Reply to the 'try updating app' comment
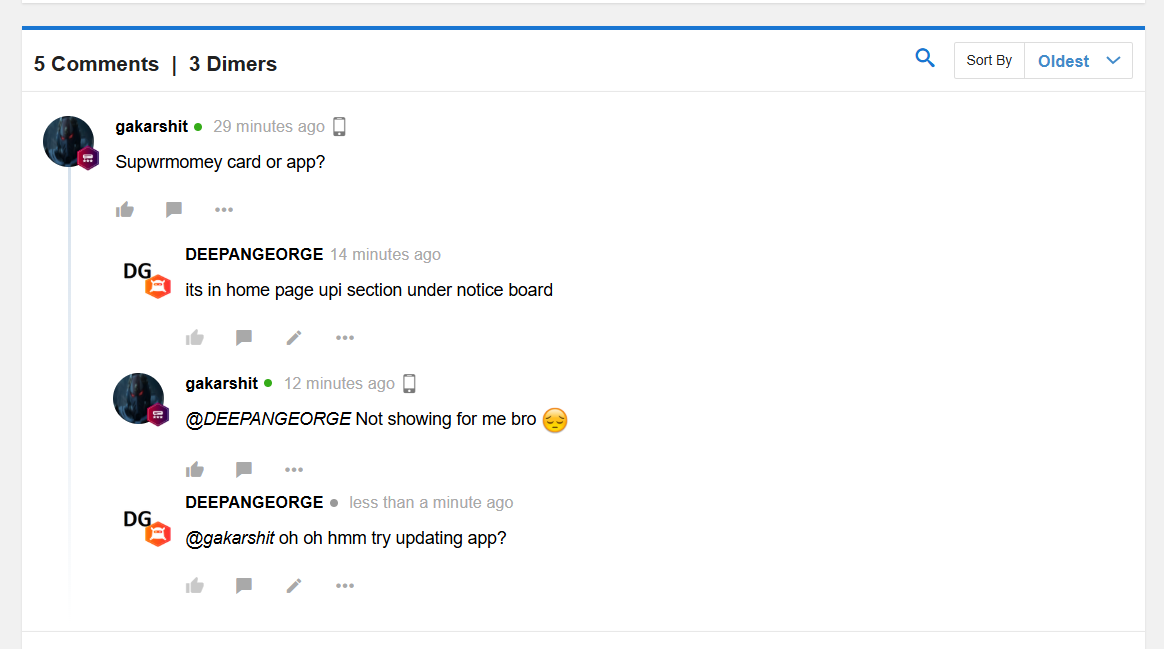The height and width of the screenshot is (649, 1164). click(x=244, y=586)
